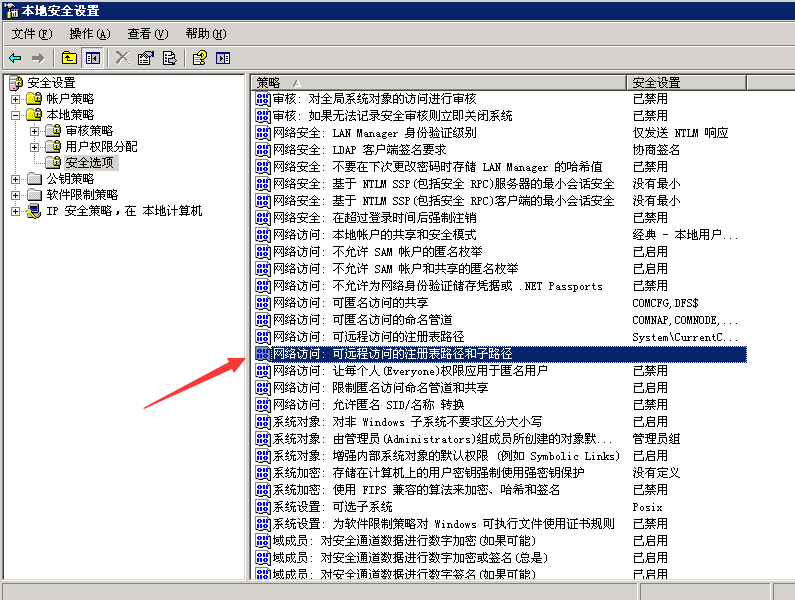The height and width of the screenshot is (600, 795).
Task: Click the IP 安全策略 computer icon
Action: [x=34, y=211]
